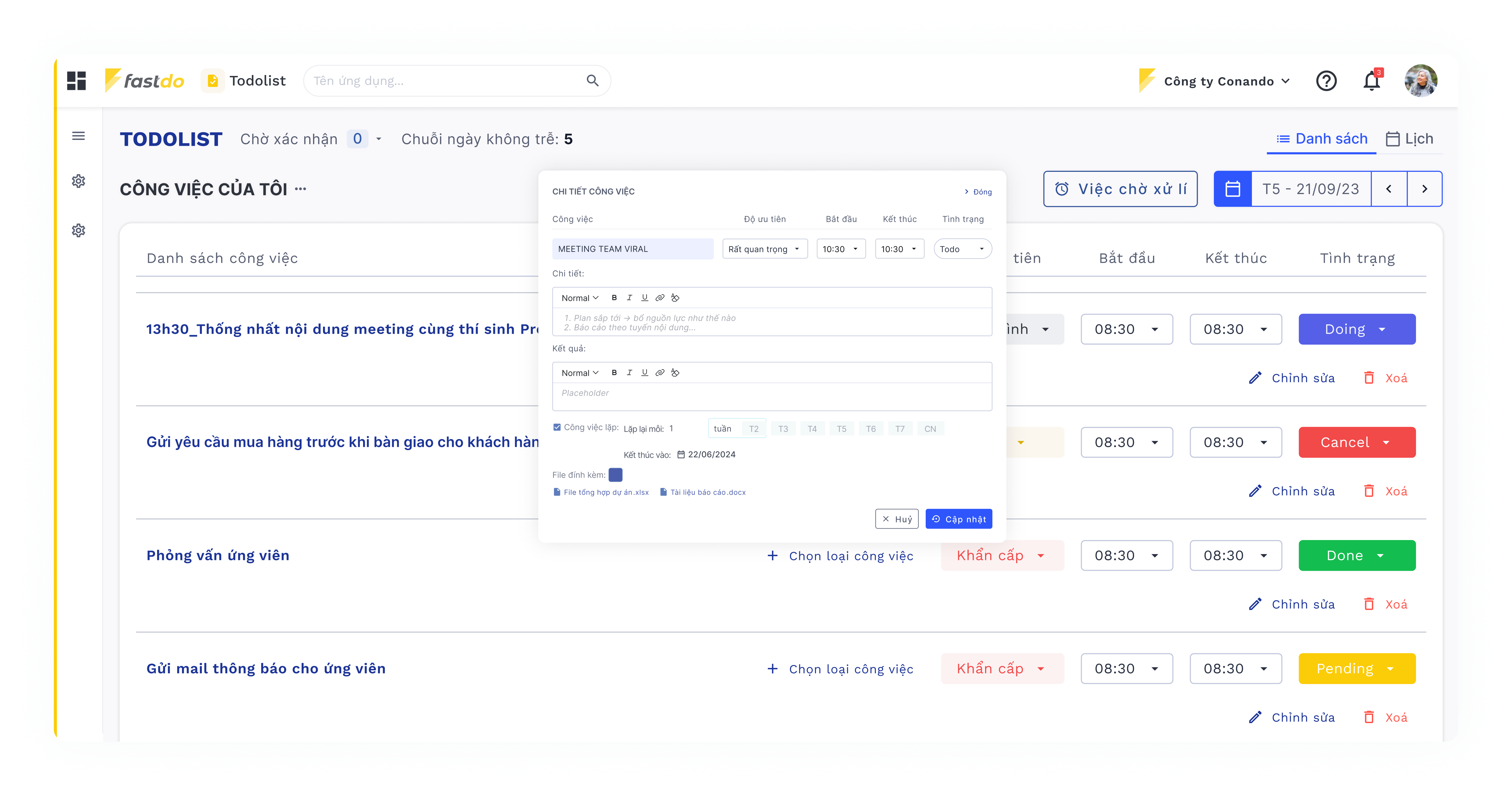Click the end date calendar icon 22/06/2024
The image size is (1512, 795).
681,455
